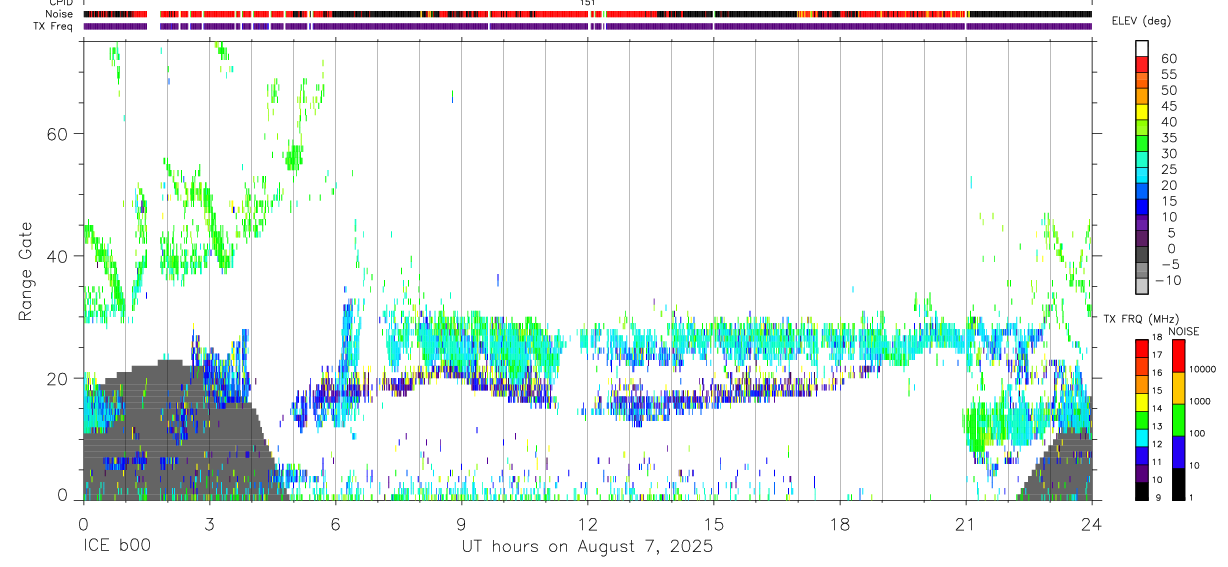Click the '45' label on ELEV colorbar
The image size is (1228, 567).
pyautogui.click(x=1168, y=107)
